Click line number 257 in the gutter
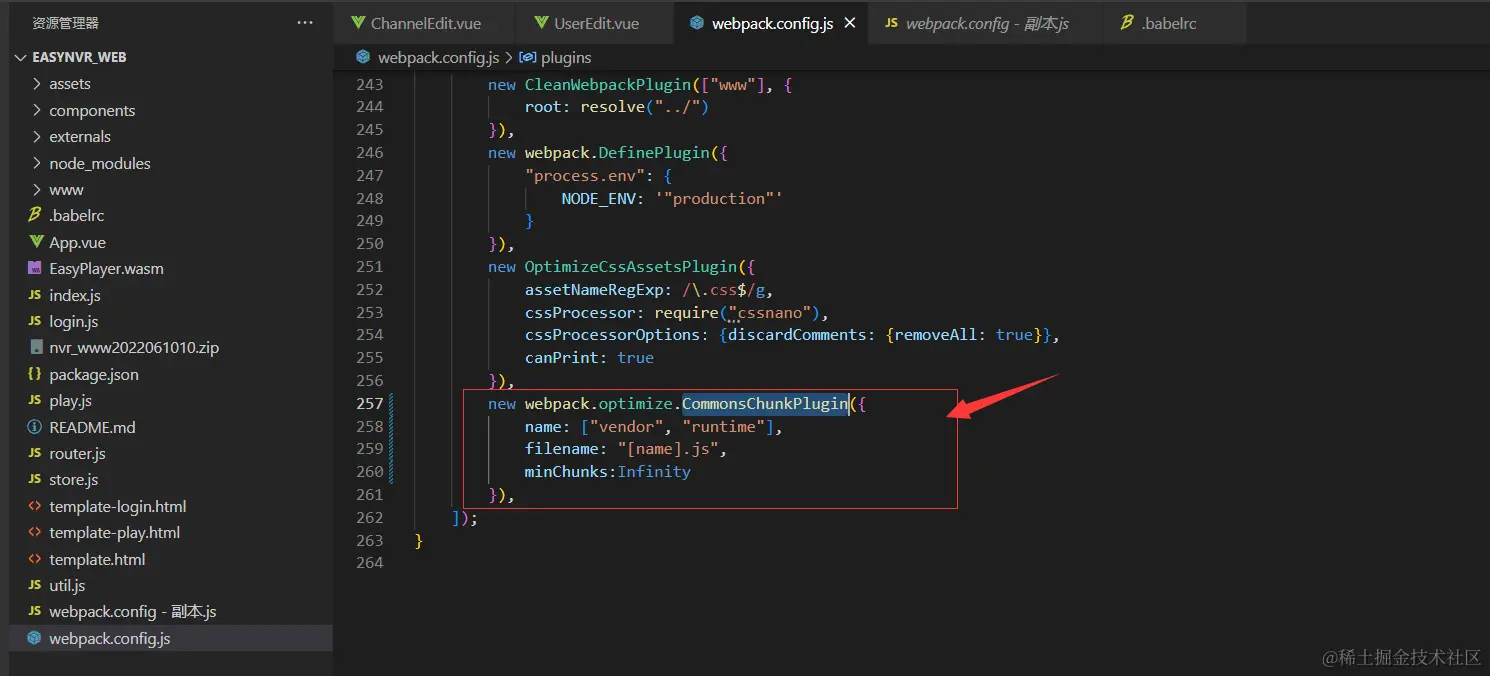 click(x=370, y=403)
